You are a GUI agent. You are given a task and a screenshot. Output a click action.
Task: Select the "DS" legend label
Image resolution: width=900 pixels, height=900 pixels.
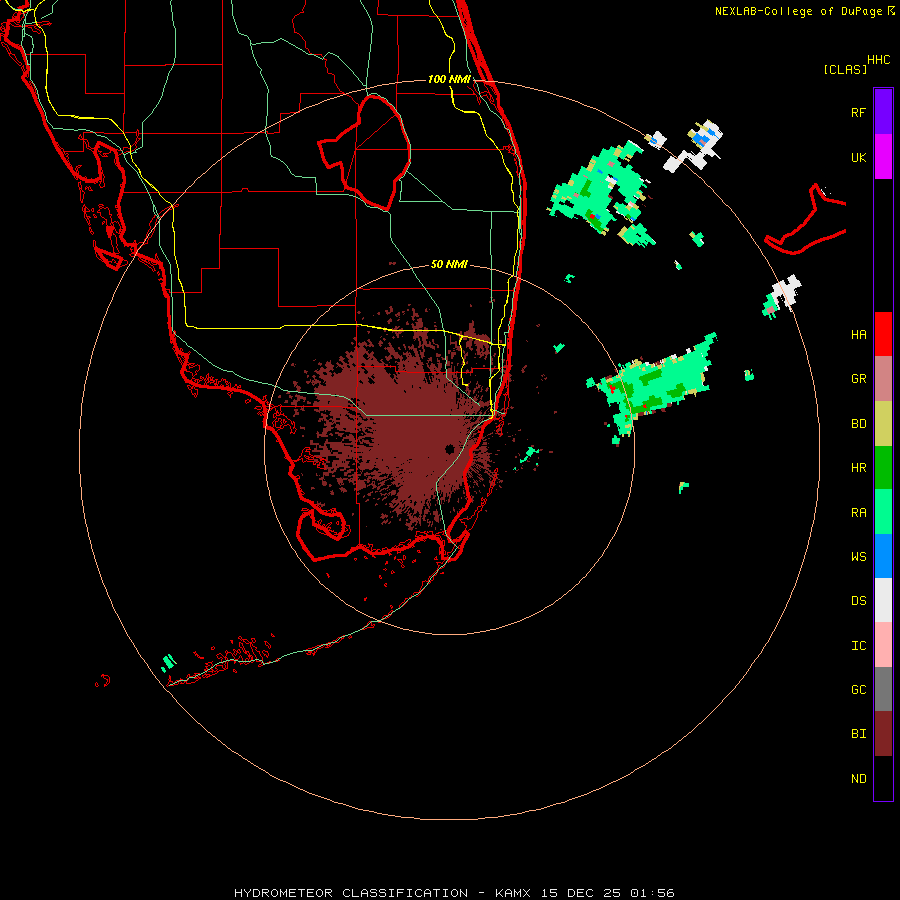(x=858, y=601)
